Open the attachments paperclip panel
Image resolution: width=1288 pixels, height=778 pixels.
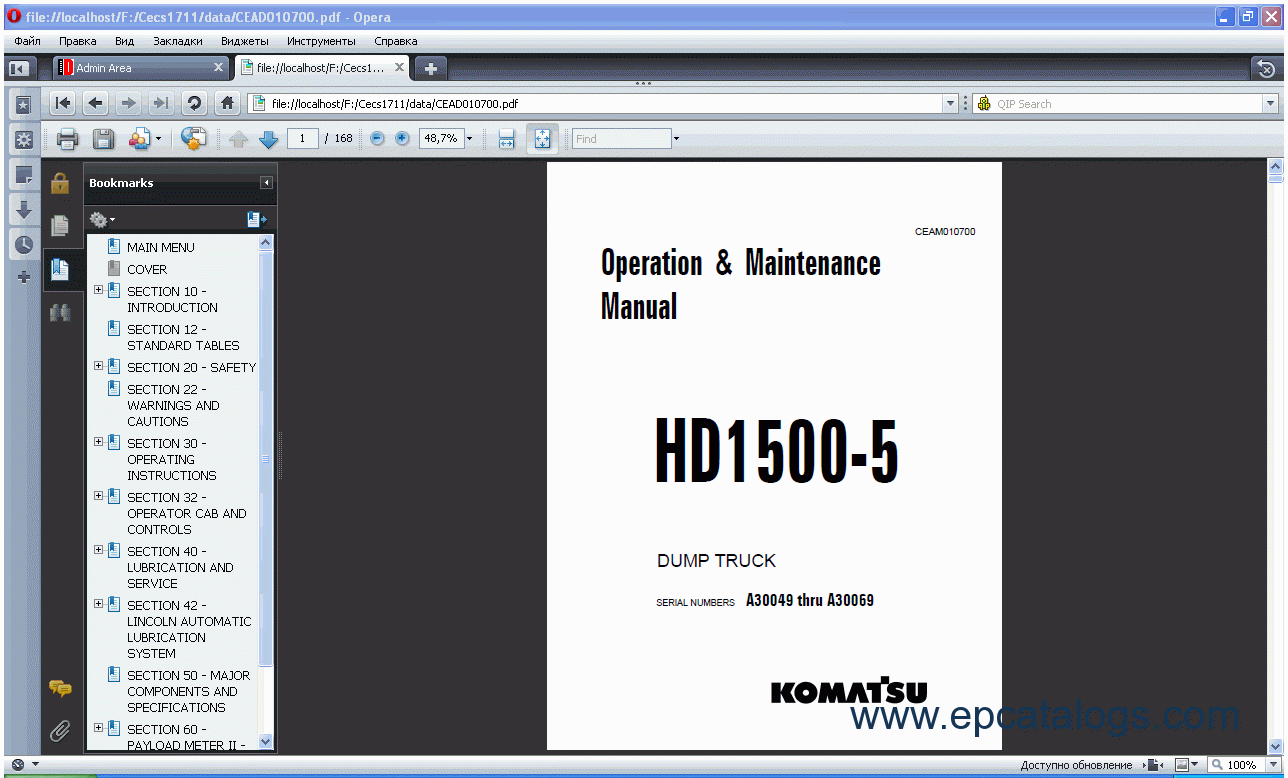point(60,731)
